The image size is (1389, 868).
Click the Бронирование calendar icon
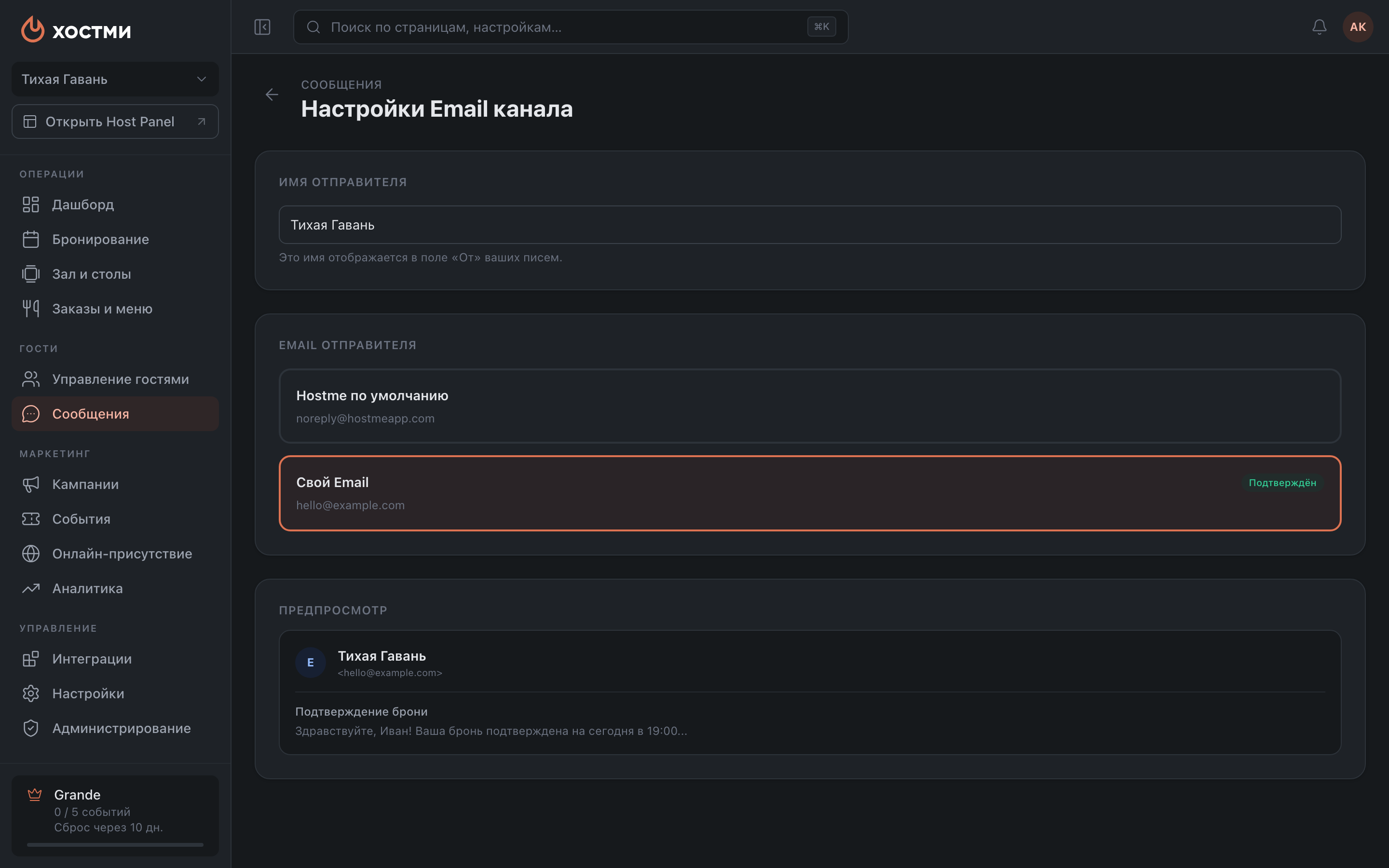[31, 239]
